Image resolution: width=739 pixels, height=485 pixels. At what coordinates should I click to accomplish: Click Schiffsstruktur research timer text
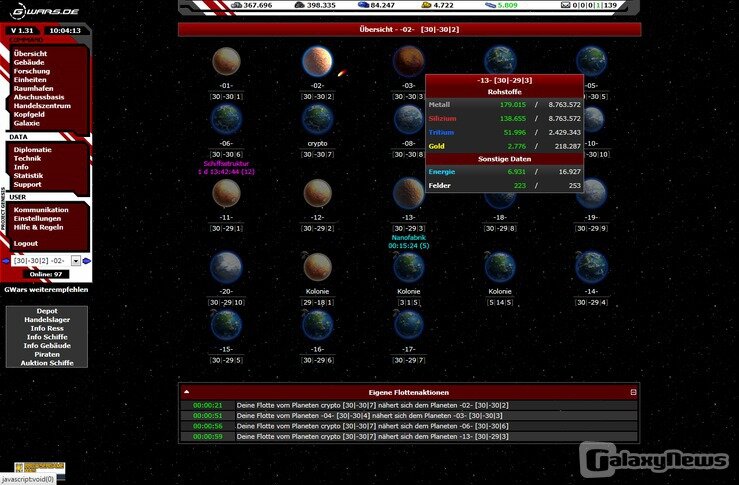[226, 168]
